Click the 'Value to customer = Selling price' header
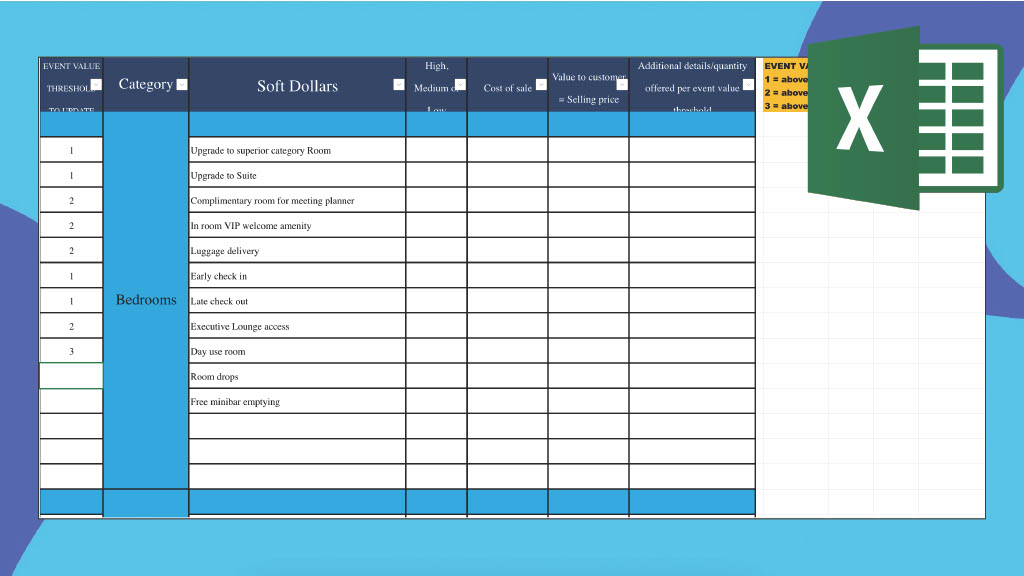Screen dimensions: 1024x576 [588, 85]
